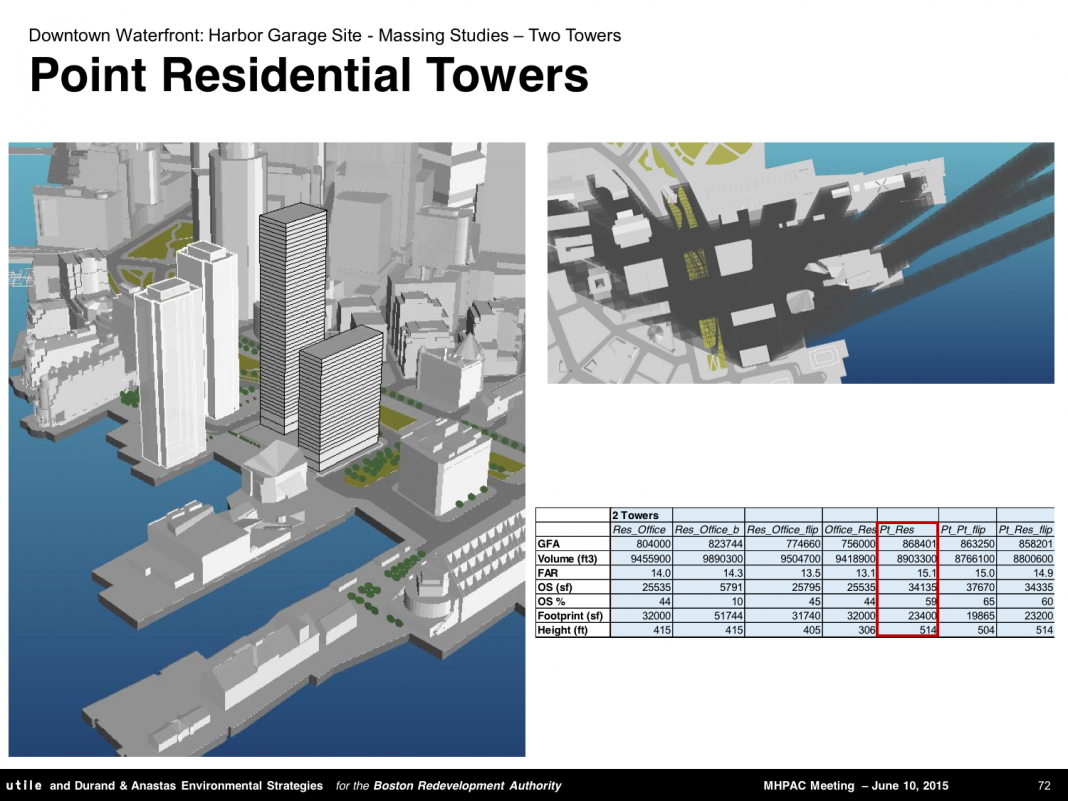The image size is (1068, 801).
Task: Click the OS % value 59
Action: [x=930, y=601]
